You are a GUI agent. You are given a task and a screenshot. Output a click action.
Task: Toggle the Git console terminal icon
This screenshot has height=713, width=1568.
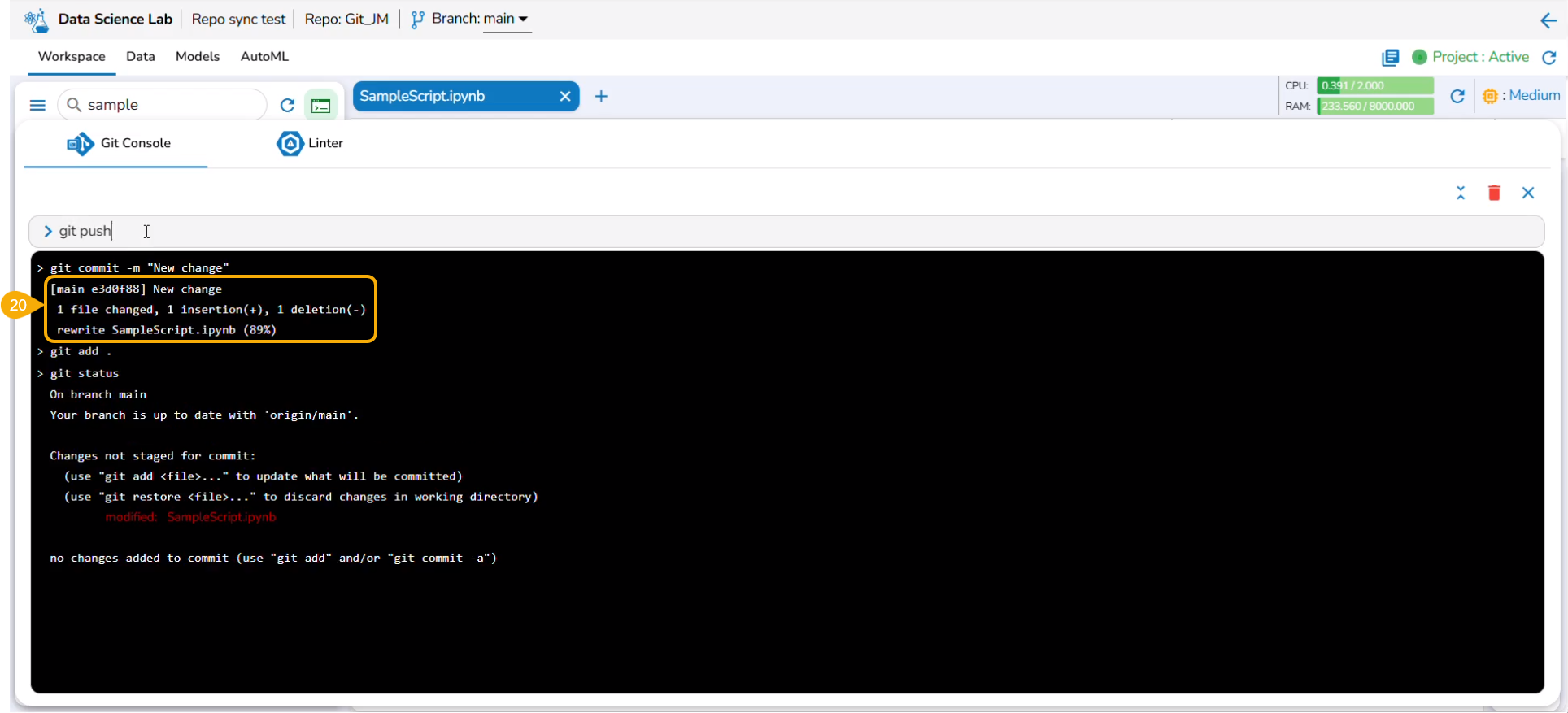tap(321, 106)
